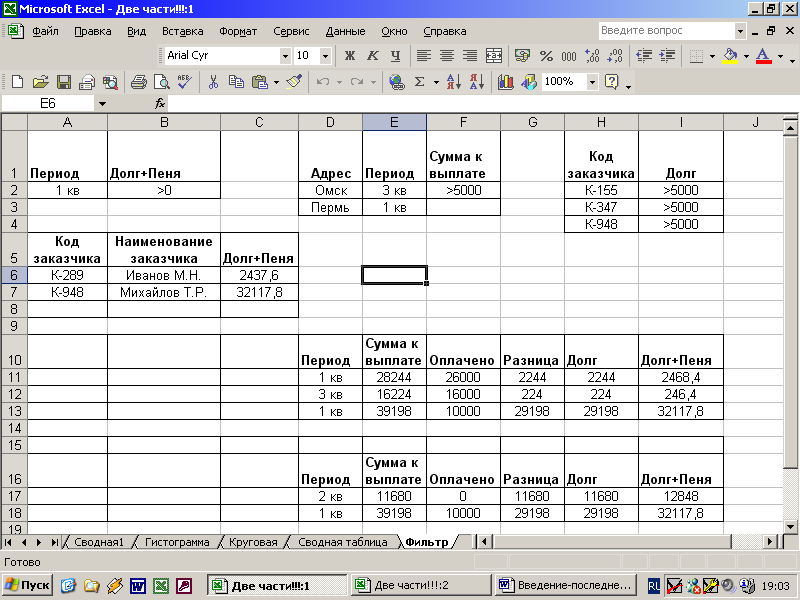Open the Name Box dropdown arrow

click(102, 104)
